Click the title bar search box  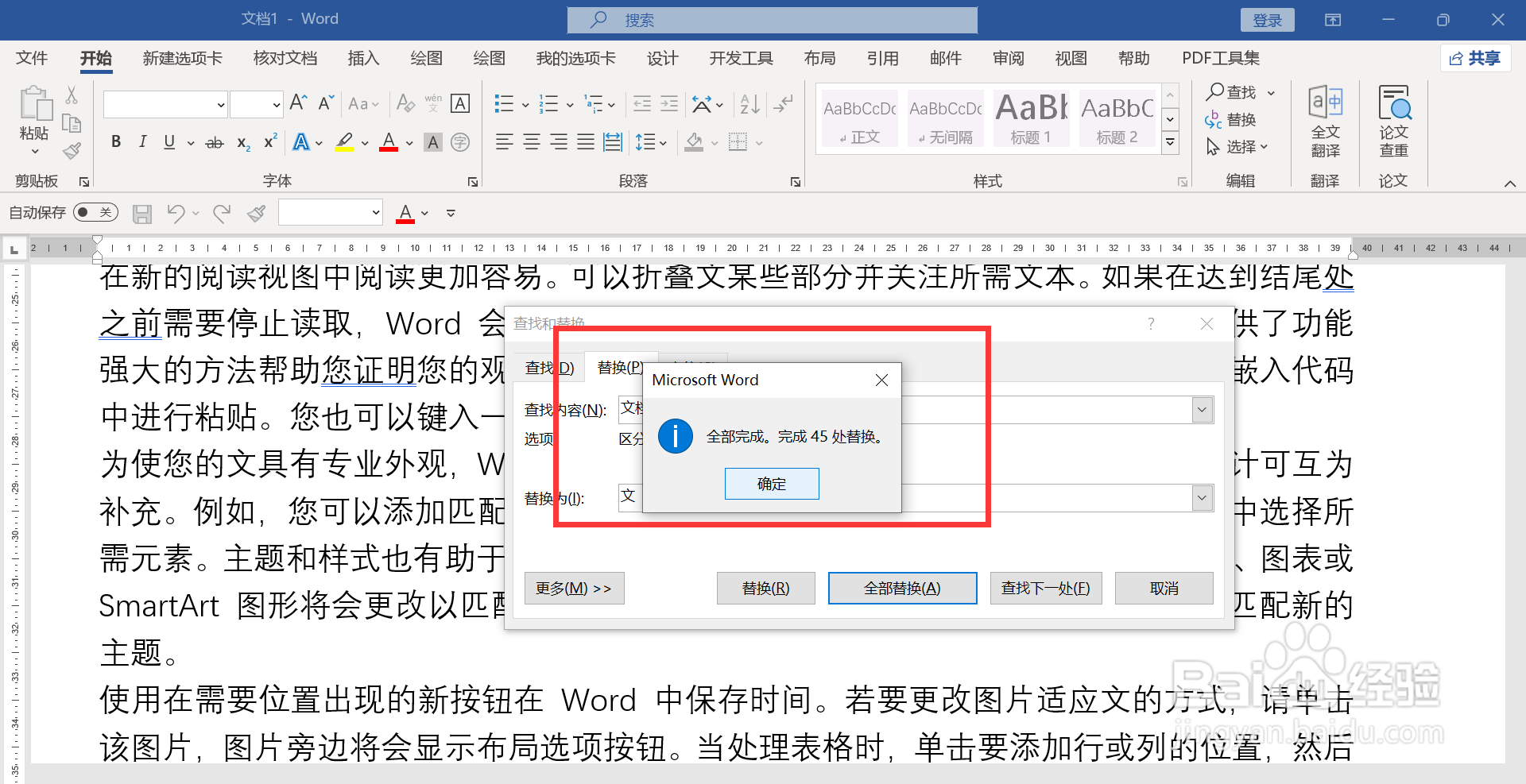(772, 20)
